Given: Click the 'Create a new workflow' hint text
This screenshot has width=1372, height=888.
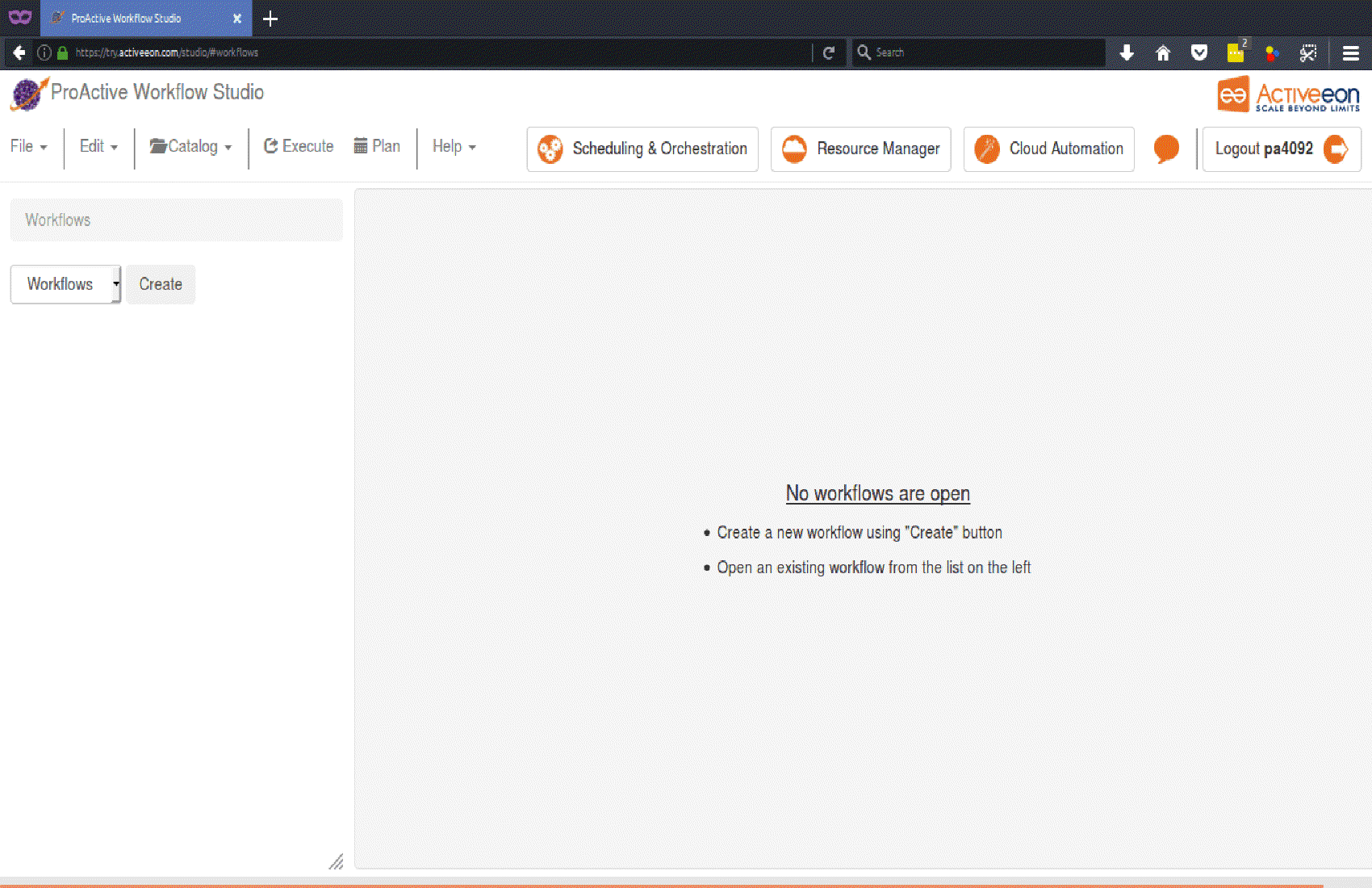Looking at the screenshot, I should 860,533.
